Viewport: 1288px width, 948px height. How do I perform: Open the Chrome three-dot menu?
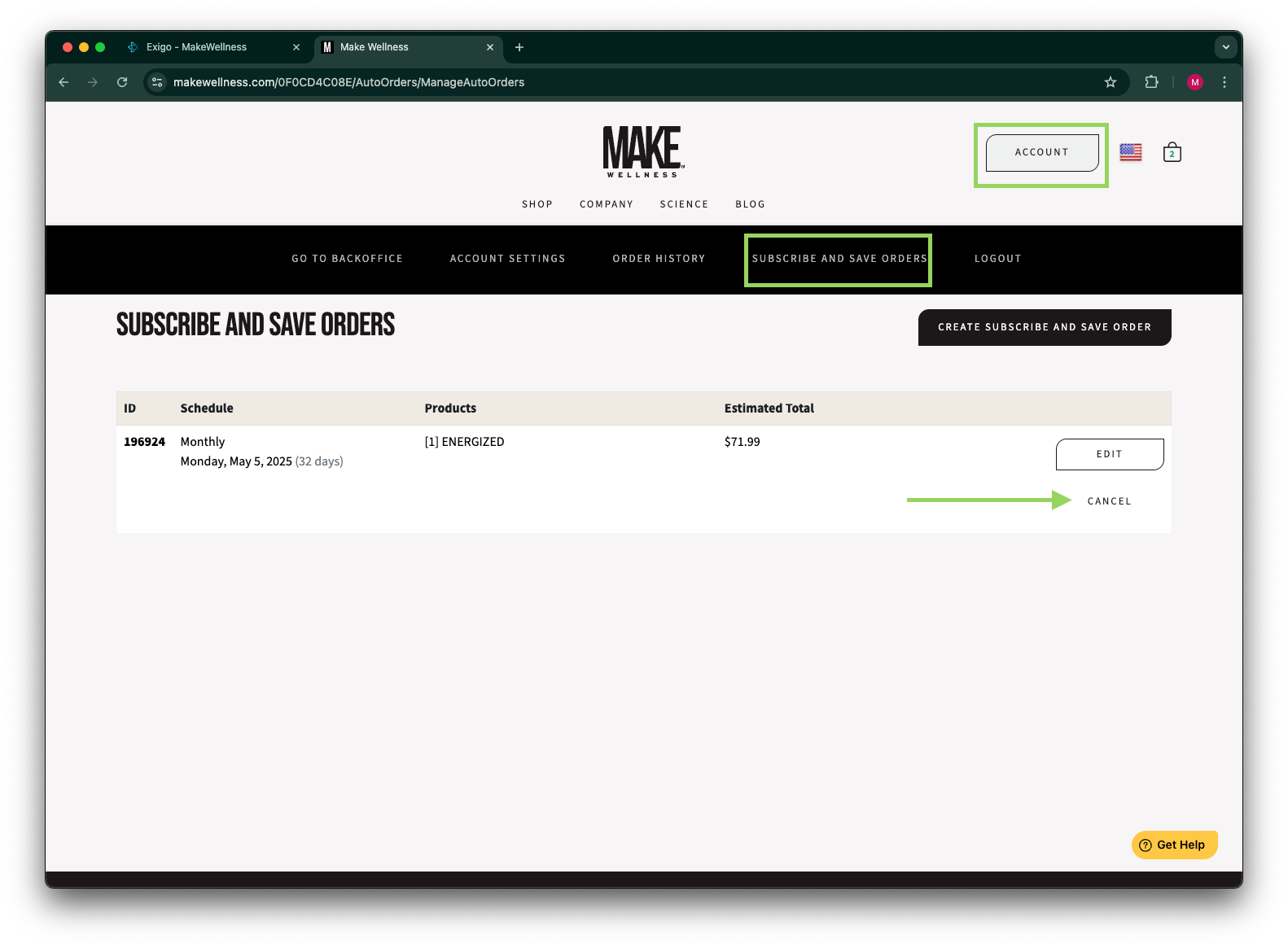(x=1224, y=82)
